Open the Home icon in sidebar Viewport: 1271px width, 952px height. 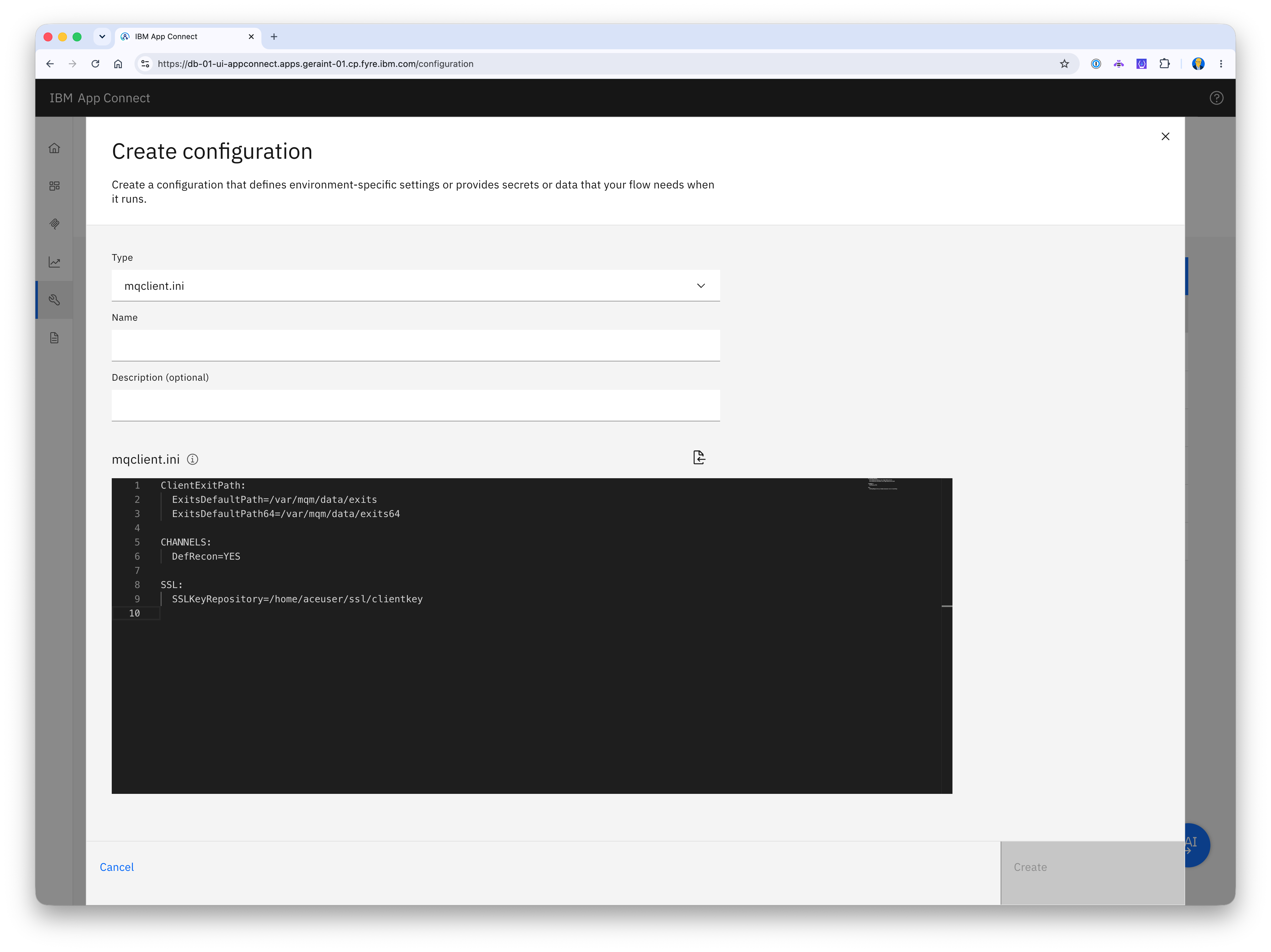click(x=54, y=148)
